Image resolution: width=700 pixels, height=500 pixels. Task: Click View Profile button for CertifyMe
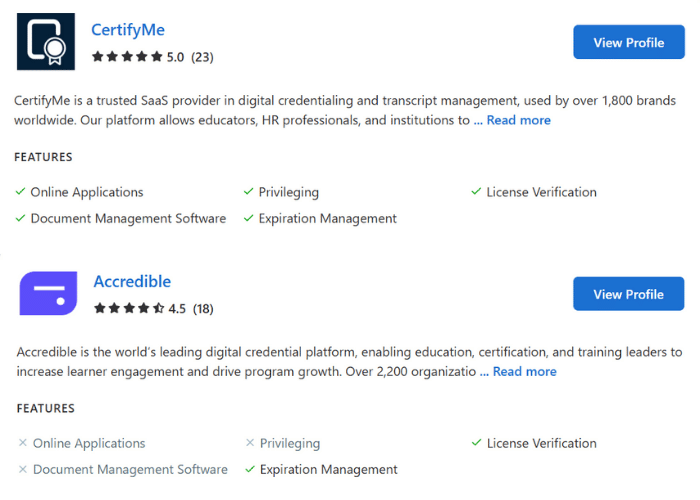(x=628, y=43)
